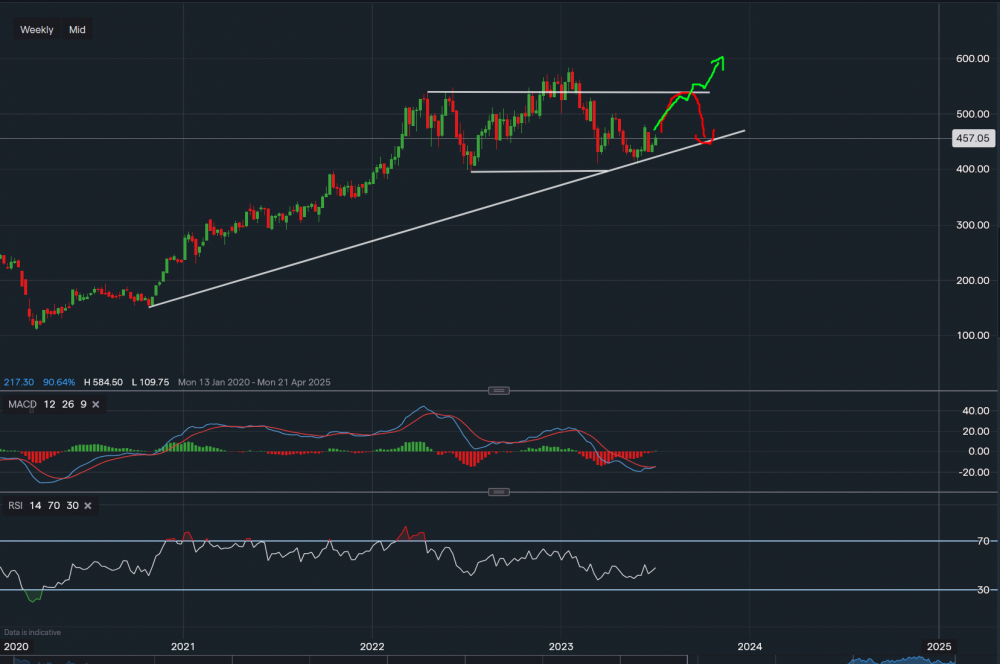Click the current price label 457.05
The image size is (1000, 664).
(x=972, y=137)
